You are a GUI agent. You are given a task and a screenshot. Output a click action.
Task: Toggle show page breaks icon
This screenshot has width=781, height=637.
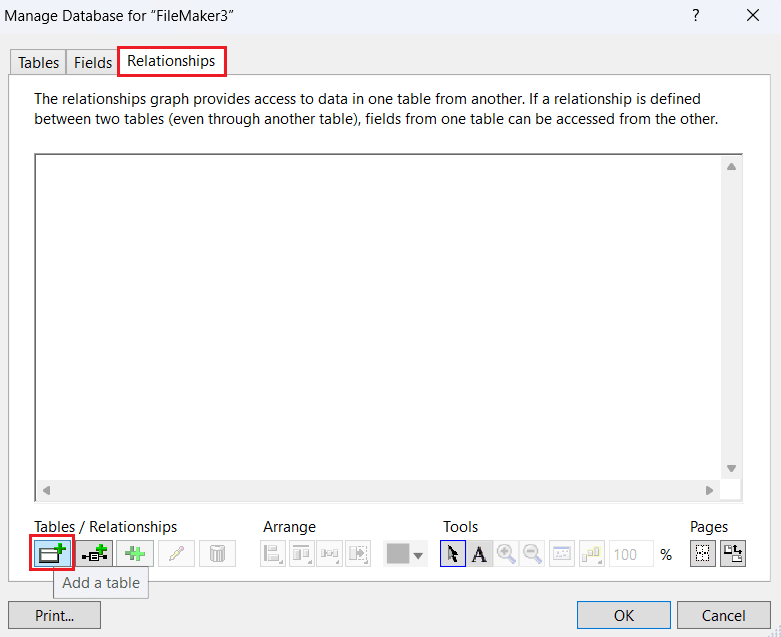[x=704, y=553]
